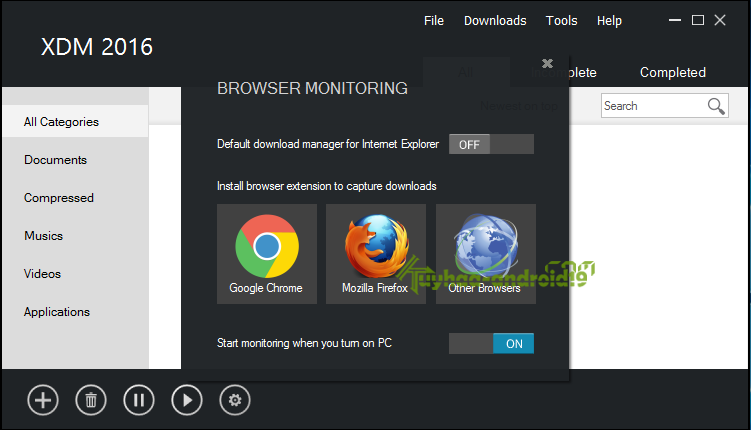
Task: Choose the Other Browsers option
Action: coord(486,254)
